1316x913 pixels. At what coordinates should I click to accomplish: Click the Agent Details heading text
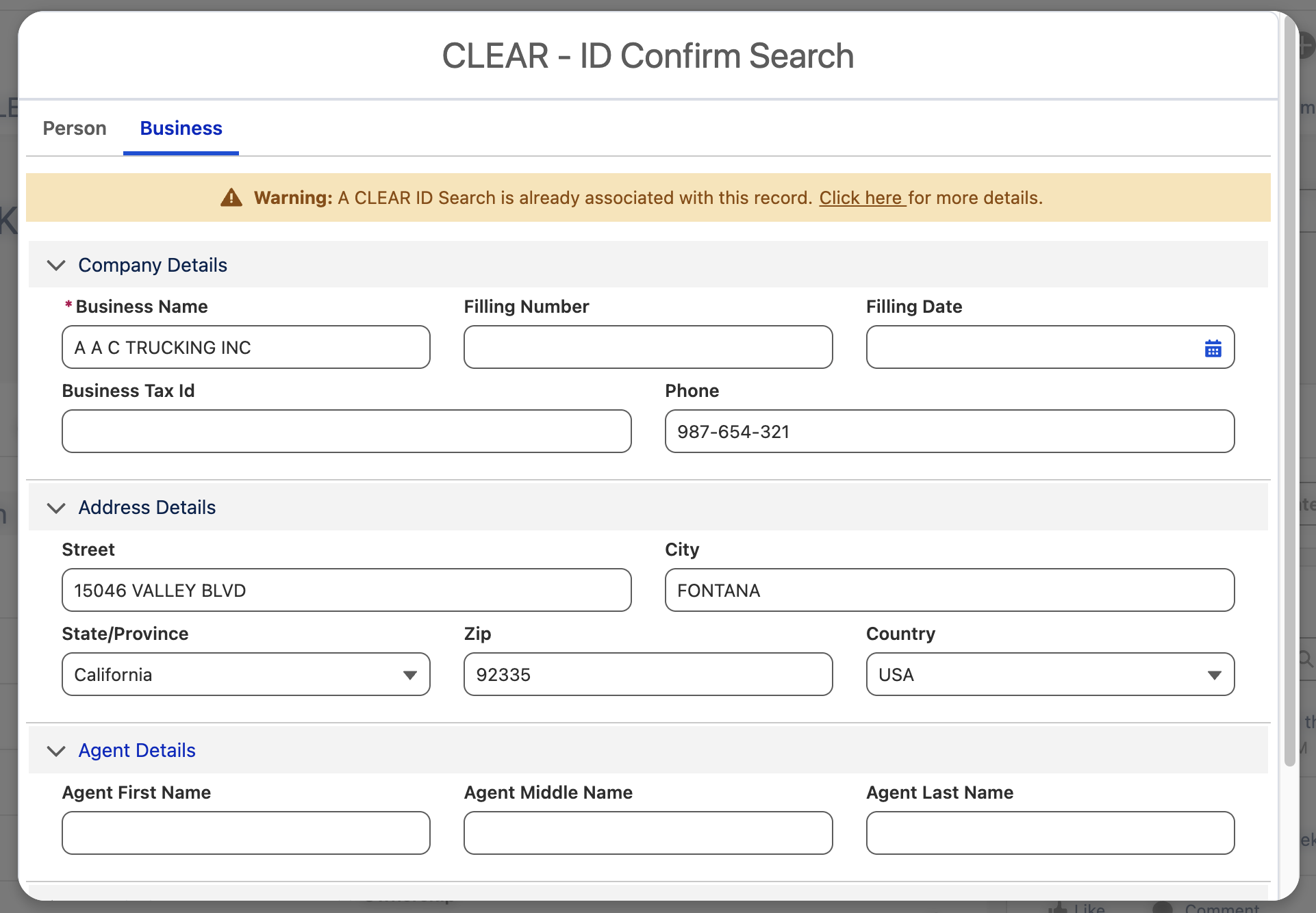pos(137,750)
